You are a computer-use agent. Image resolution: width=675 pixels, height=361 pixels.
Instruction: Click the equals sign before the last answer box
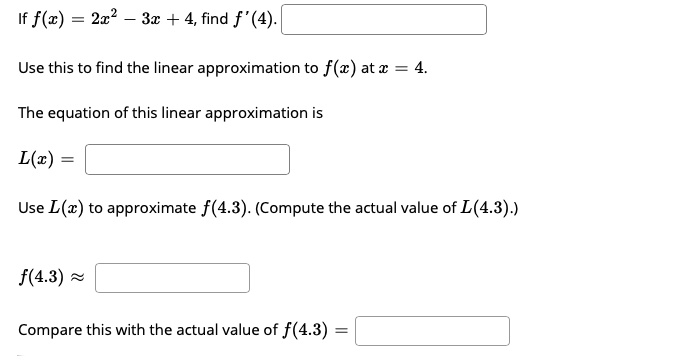[341, 331]
